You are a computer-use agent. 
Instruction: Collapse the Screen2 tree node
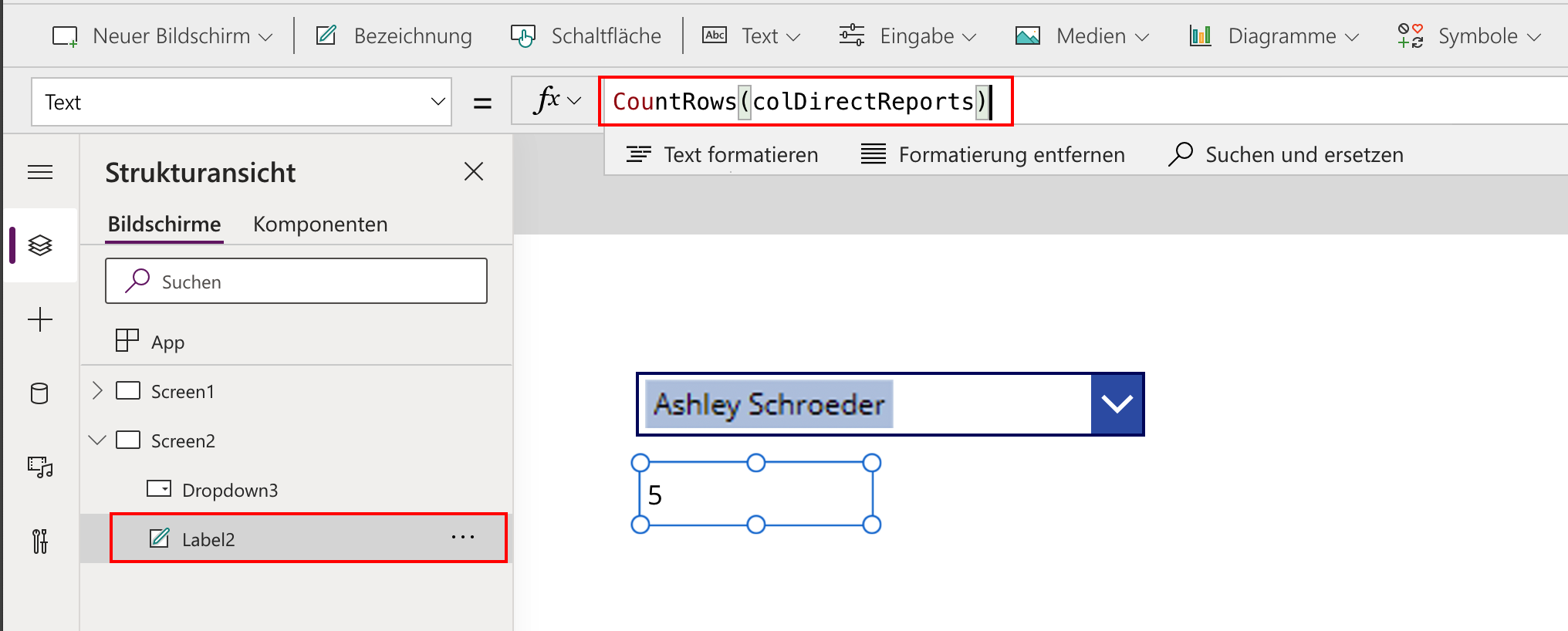(97, 440)
